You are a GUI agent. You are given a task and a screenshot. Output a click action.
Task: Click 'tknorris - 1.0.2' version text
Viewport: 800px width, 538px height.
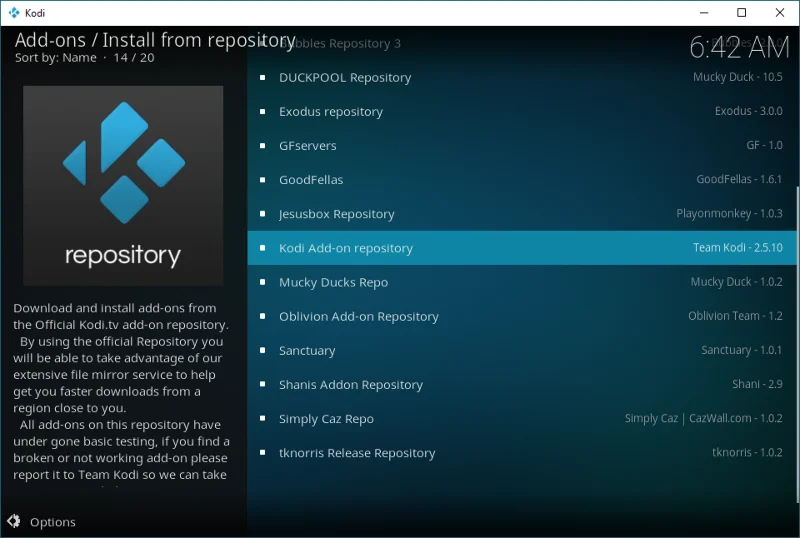pyautogui.click(x=747, y=452)
